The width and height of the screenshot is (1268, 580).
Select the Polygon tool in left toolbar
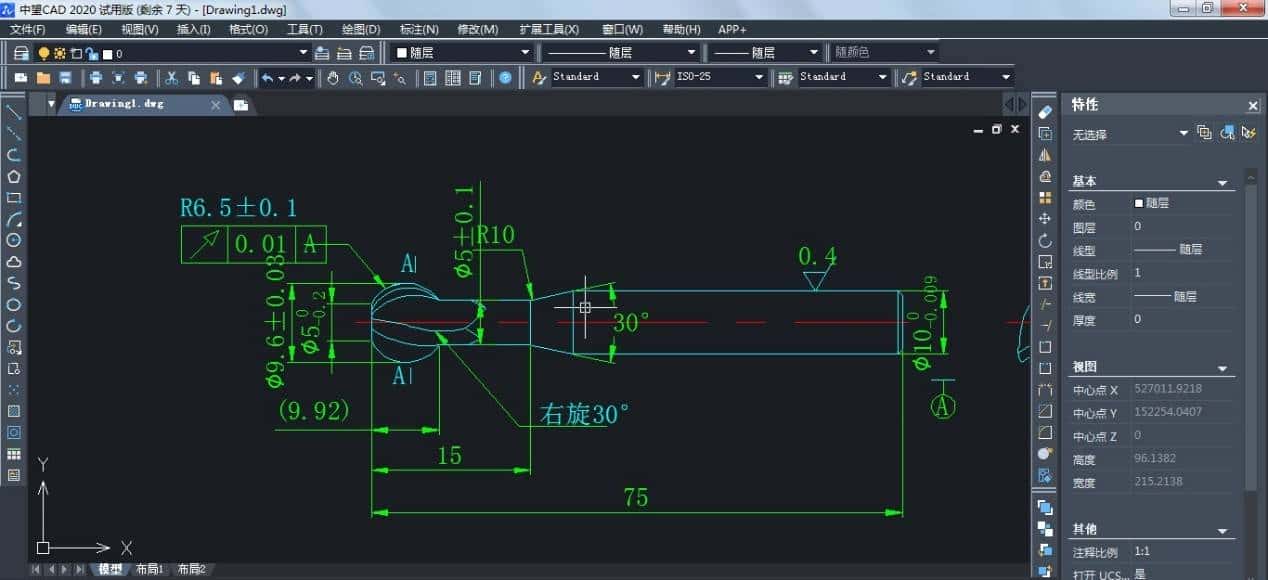pos(14,177)
